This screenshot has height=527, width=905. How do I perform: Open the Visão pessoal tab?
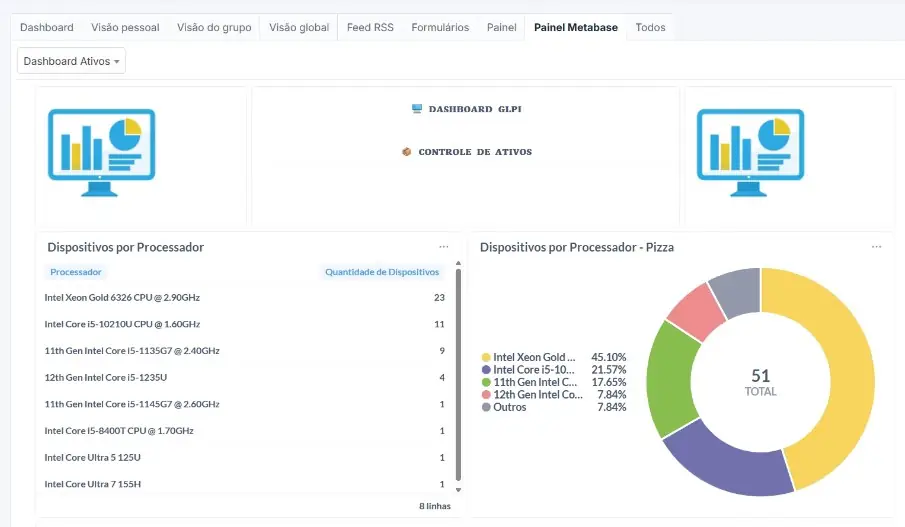click(124, 27)
